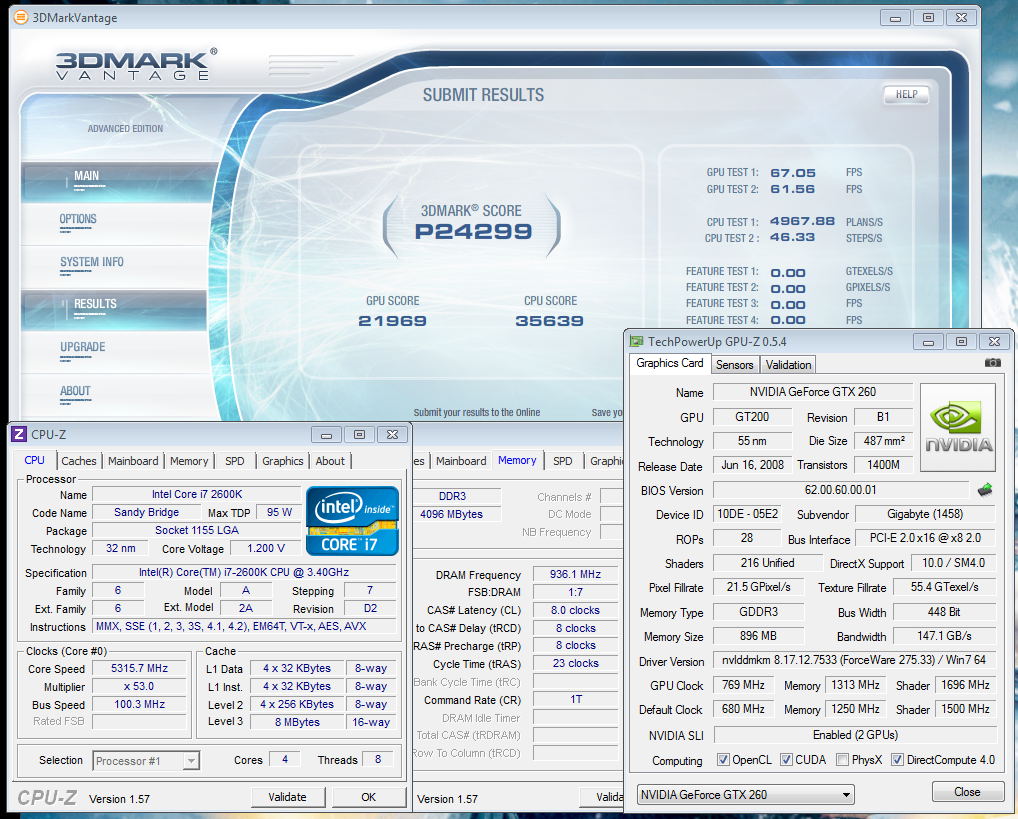Click the CPU score value 35639
Viewport: 1018px width, 819px height.
tap(549, 321)
